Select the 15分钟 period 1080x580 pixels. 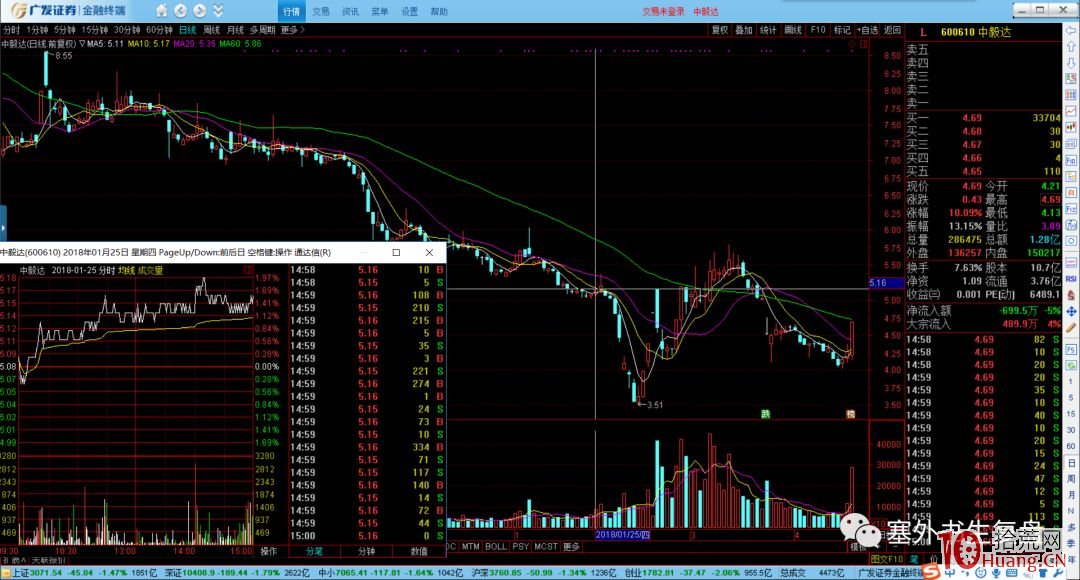pos(94,30)
